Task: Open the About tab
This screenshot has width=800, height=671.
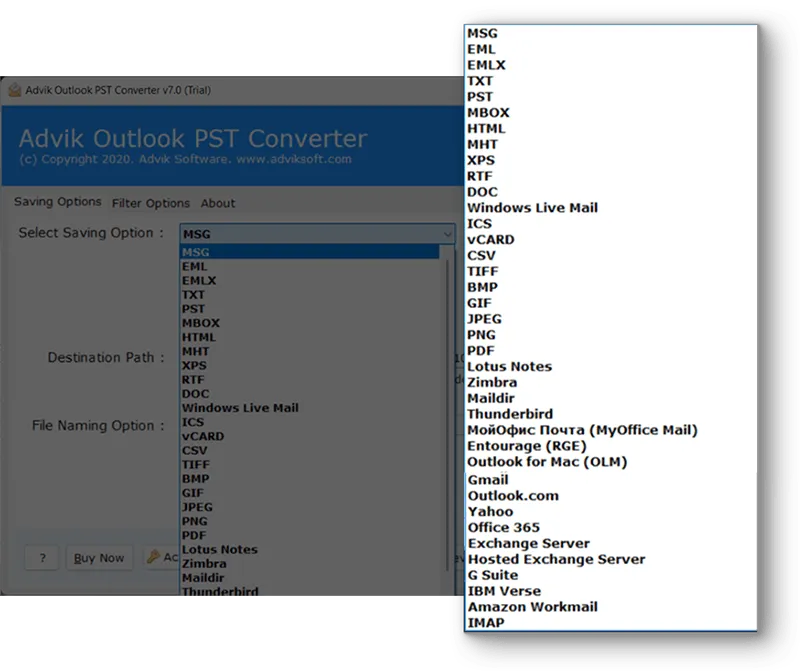Action: coord(218,203)
